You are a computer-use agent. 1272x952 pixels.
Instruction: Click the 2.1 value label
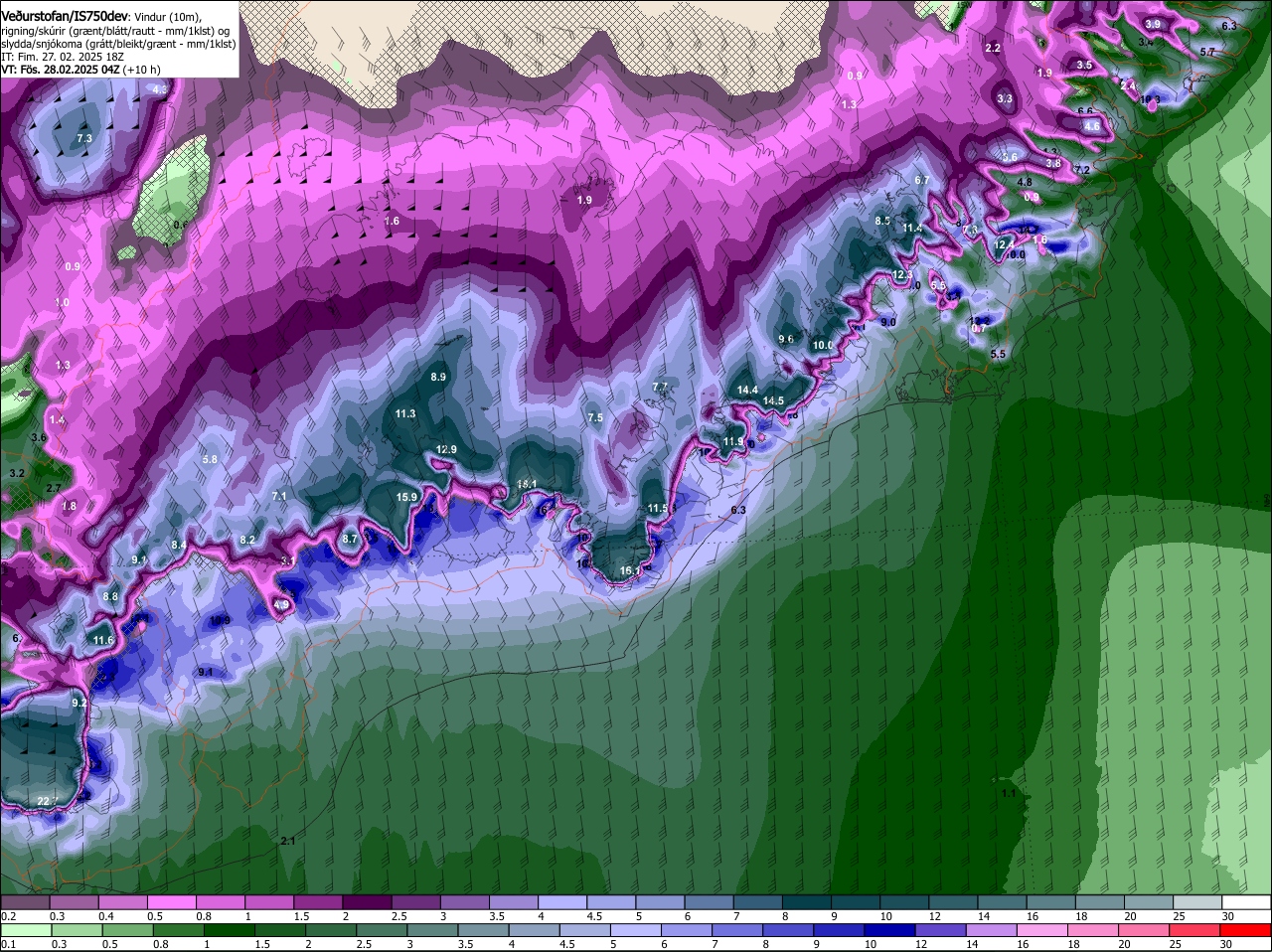[287, 842]
